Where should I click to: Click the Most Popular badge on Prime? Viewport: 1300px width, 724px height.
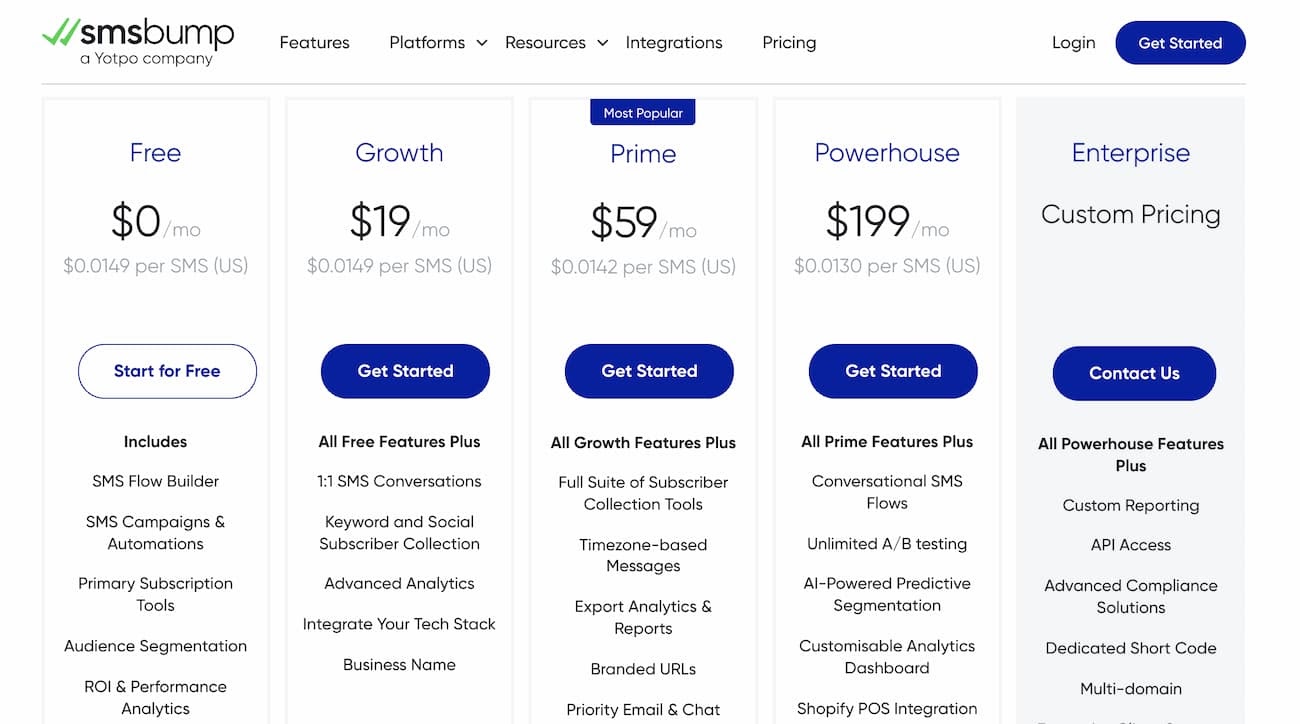pos(642,112)
